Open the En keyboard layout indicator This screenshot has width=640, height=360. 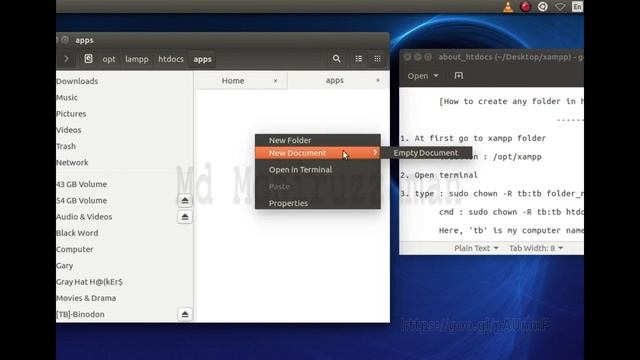click(x=577, y=7)
